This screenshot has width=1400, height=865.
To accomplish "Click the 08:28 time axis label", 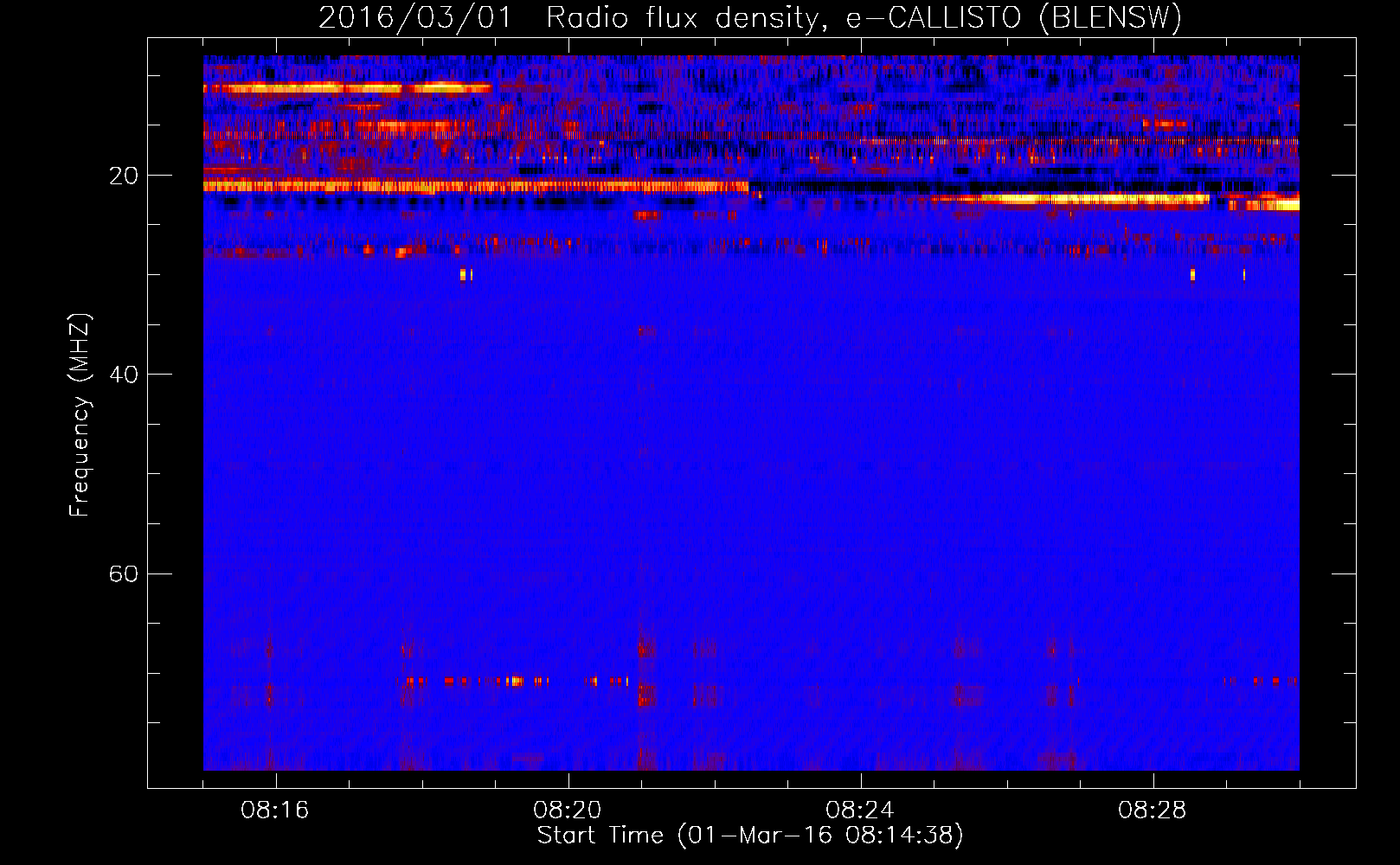I will point(1153,811).
